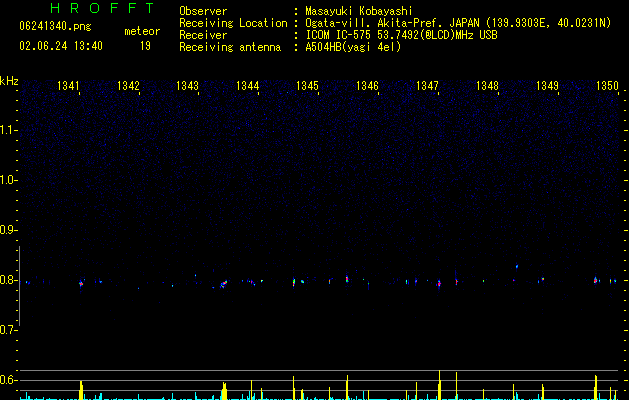Click the Receiver label

pyautogui.click(x=203, y=35)
